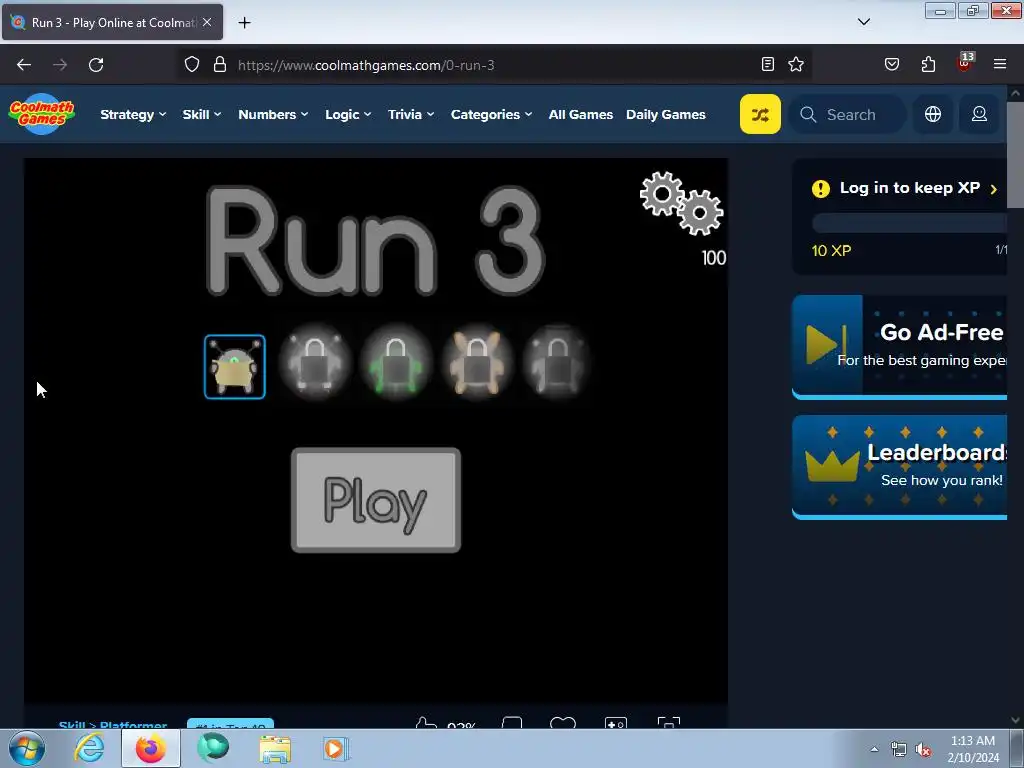Expand the Categories menu
Image resolution: width=1024 pixels, height=768 pixels.
point(491,114)
